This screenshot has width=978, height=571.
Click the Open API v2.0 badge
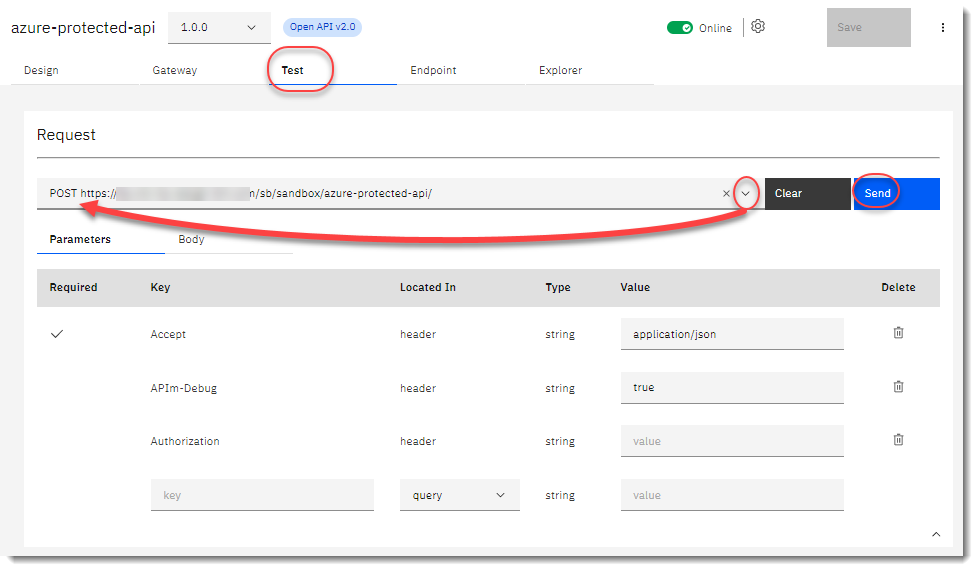coord(322,27)
